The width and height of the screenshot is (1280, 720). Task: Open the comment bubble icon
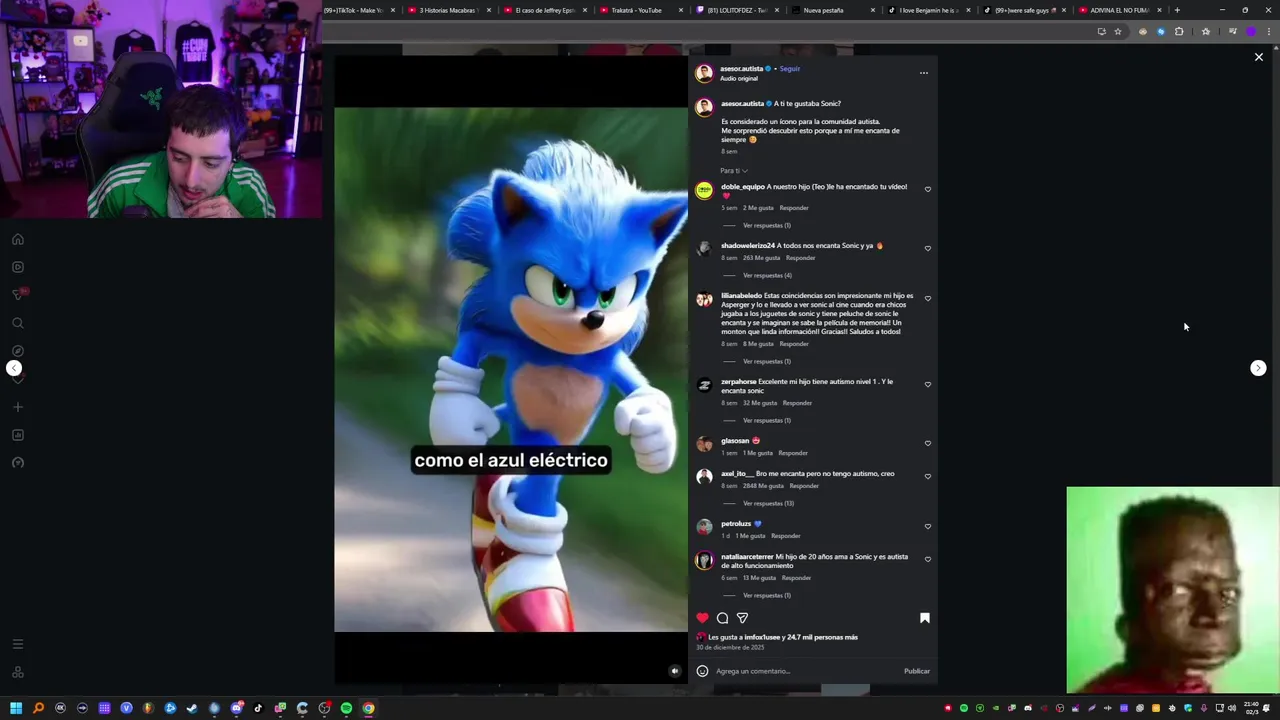722,618
